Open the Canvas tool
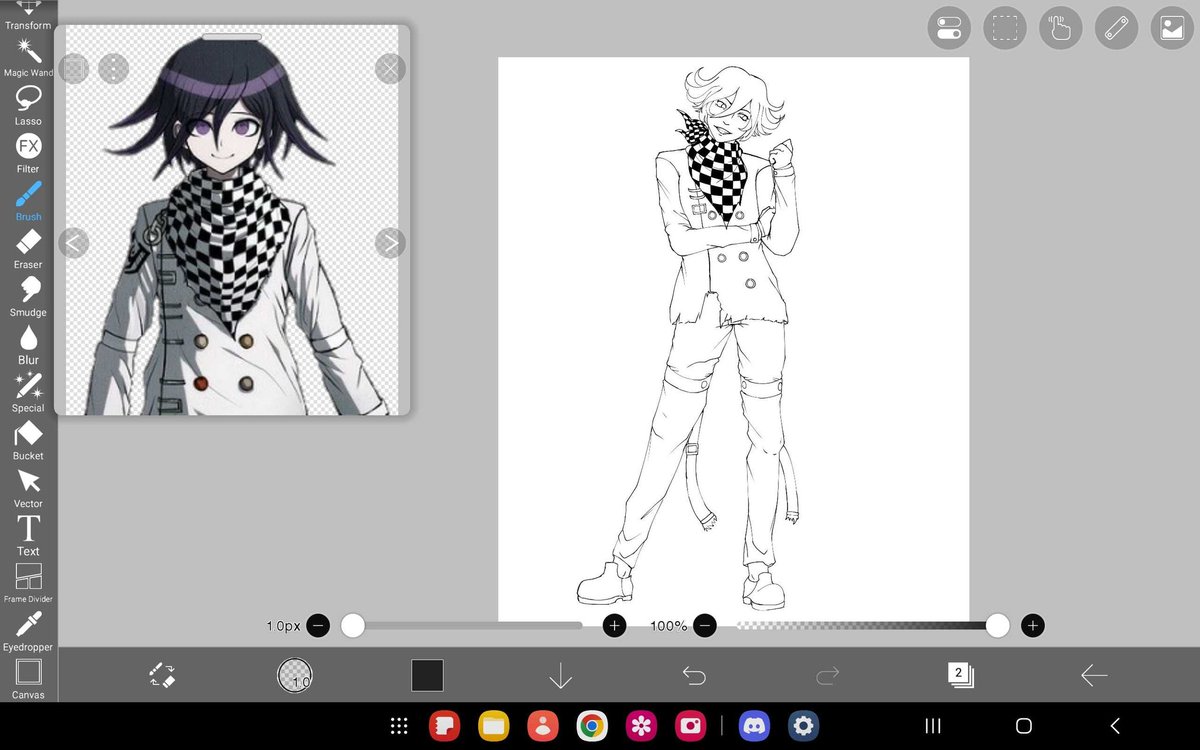The height and width of the screenshot is (750, 1200). pos(28,679)
